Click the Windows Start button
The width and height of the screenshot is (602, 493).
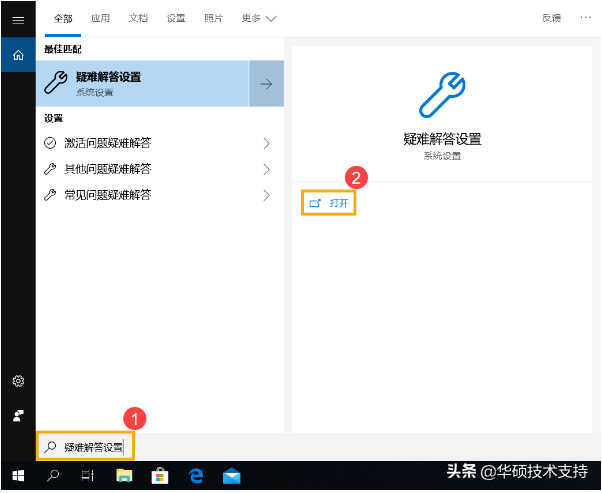pyautogui.click(x=18, y=475)
